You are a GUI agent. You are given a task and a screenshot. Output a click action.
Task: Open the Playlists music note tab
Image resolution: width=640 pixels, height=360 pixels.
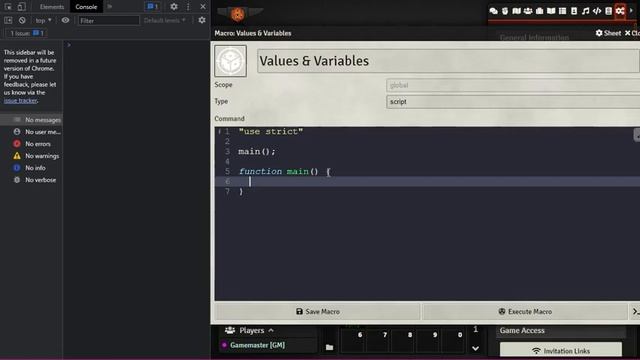click(585, 11)
